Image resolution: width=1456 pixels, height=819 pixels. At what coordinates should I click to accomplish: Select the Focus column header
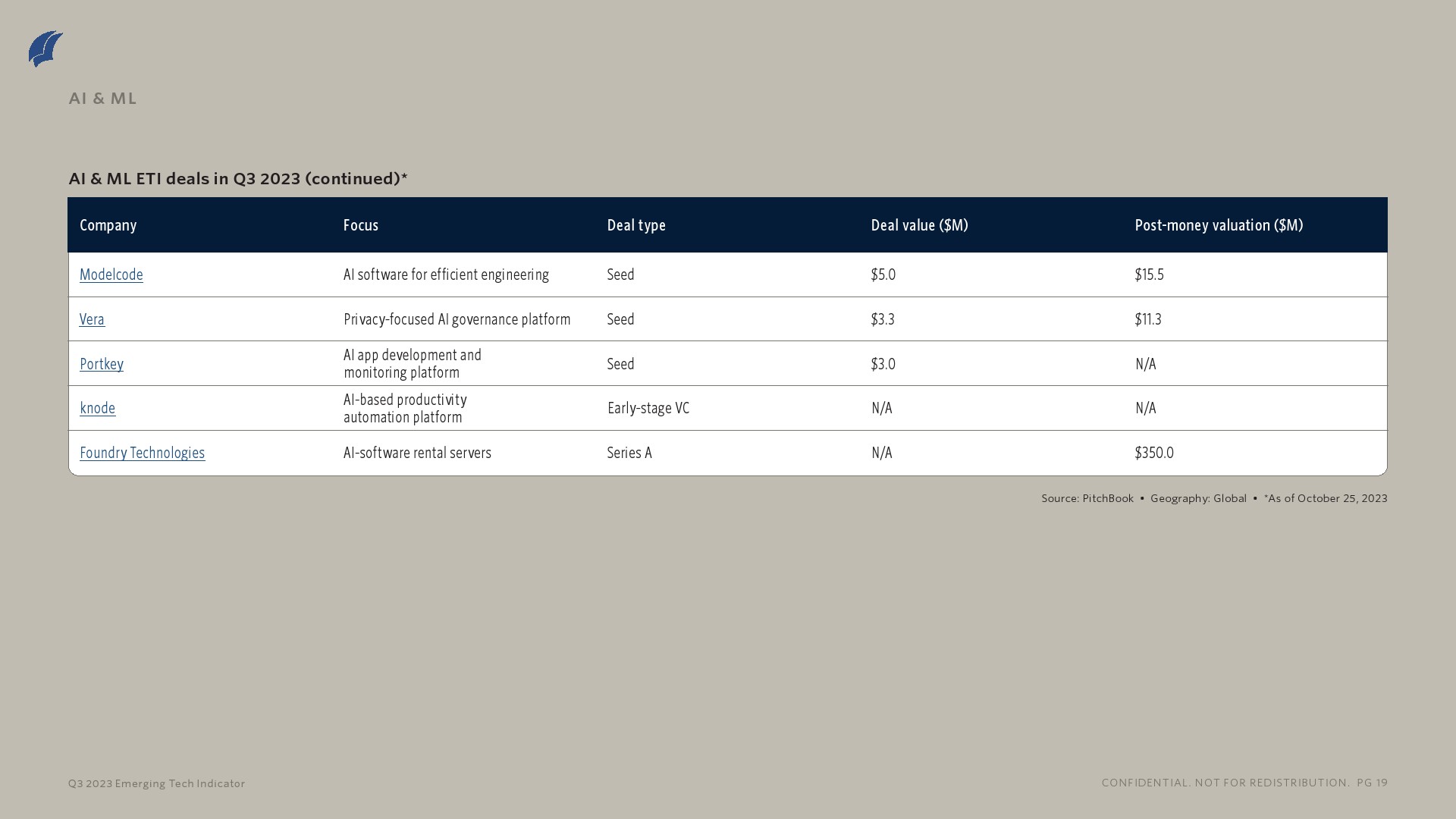361,225
